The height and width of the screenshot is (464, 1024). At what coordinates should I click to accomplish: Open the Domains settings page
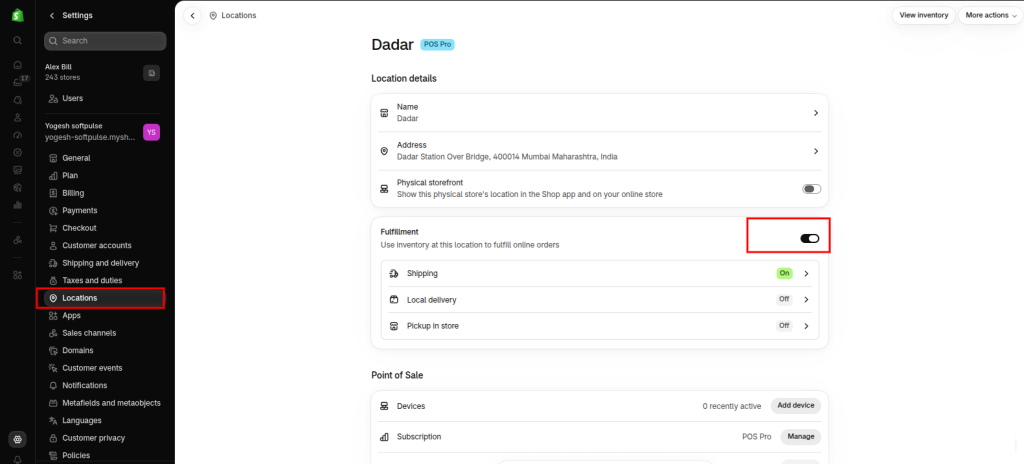(x=104, y=350)
